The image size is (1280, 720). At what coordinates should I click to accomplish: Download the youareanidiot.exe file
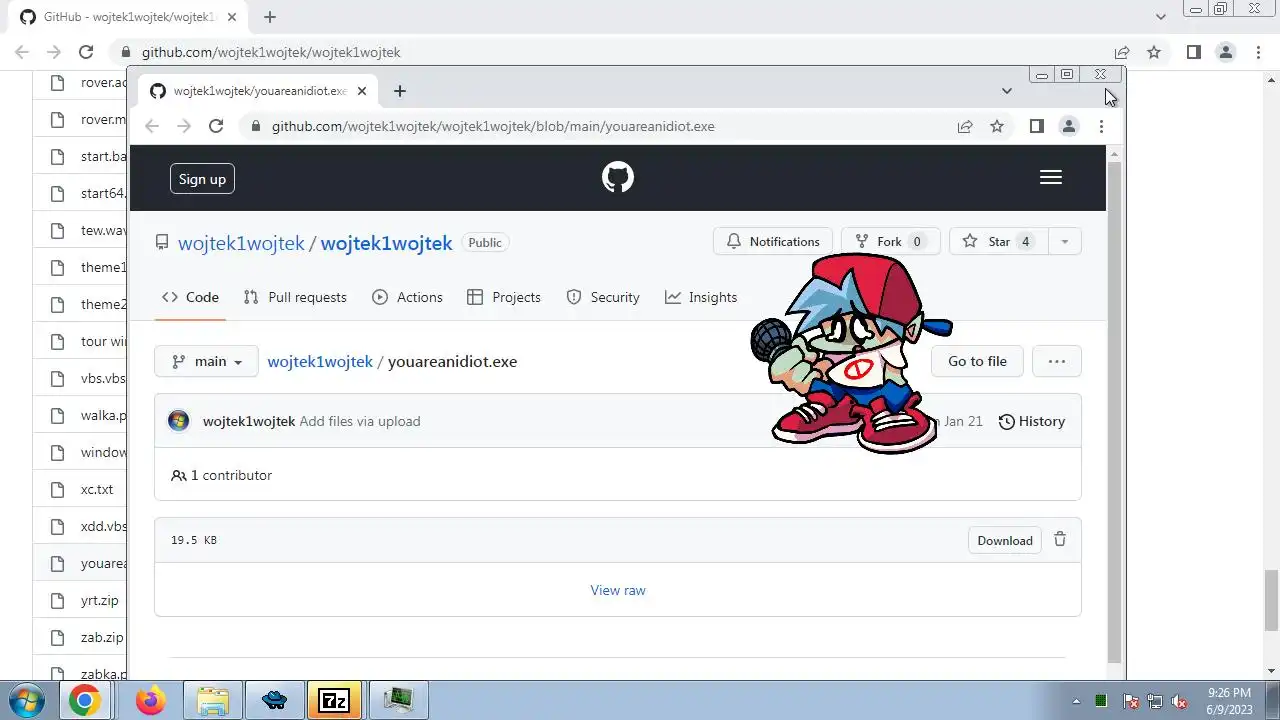[1005, 540]
